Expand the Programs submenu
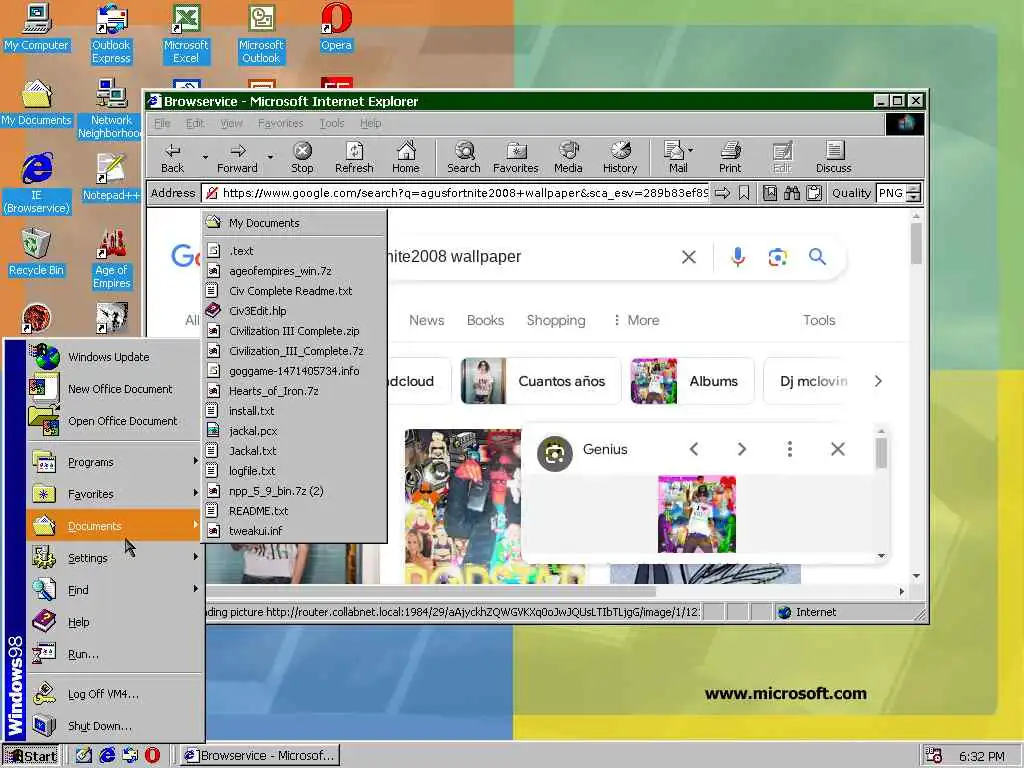Screen dimensions: 1024x768 114,462
